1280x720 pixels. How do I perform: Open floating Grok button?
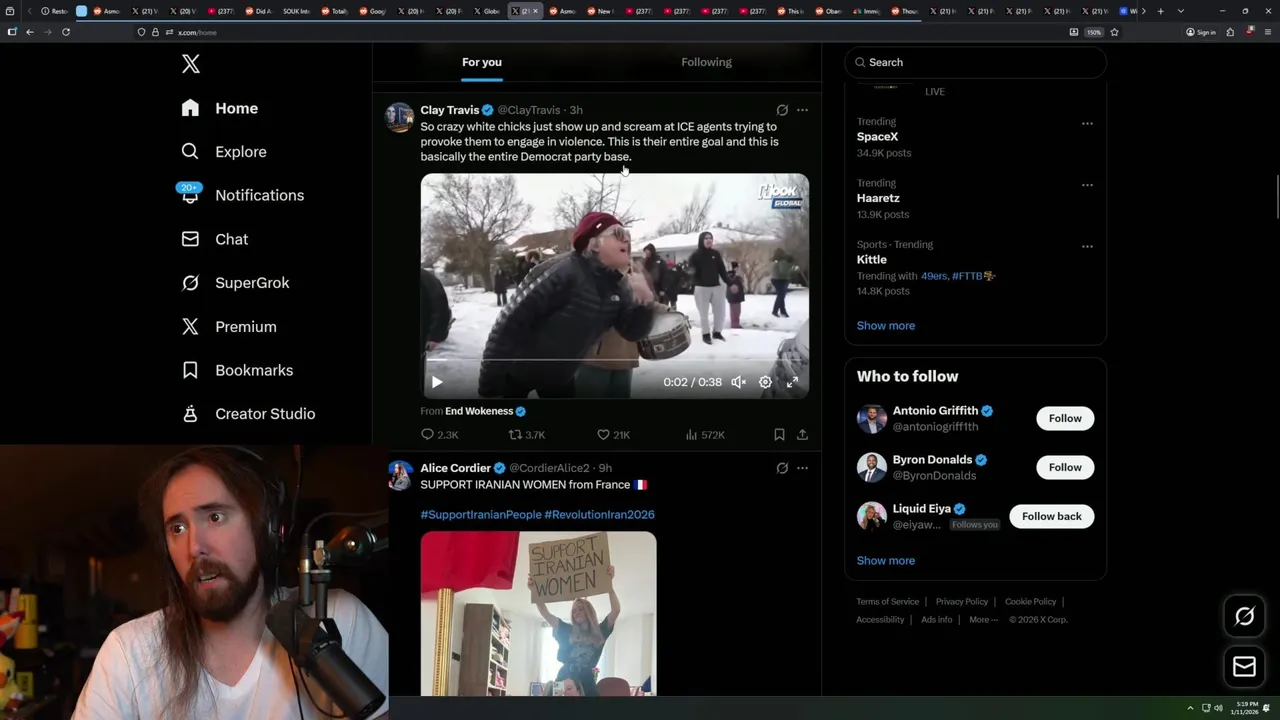pos(1244,617)
